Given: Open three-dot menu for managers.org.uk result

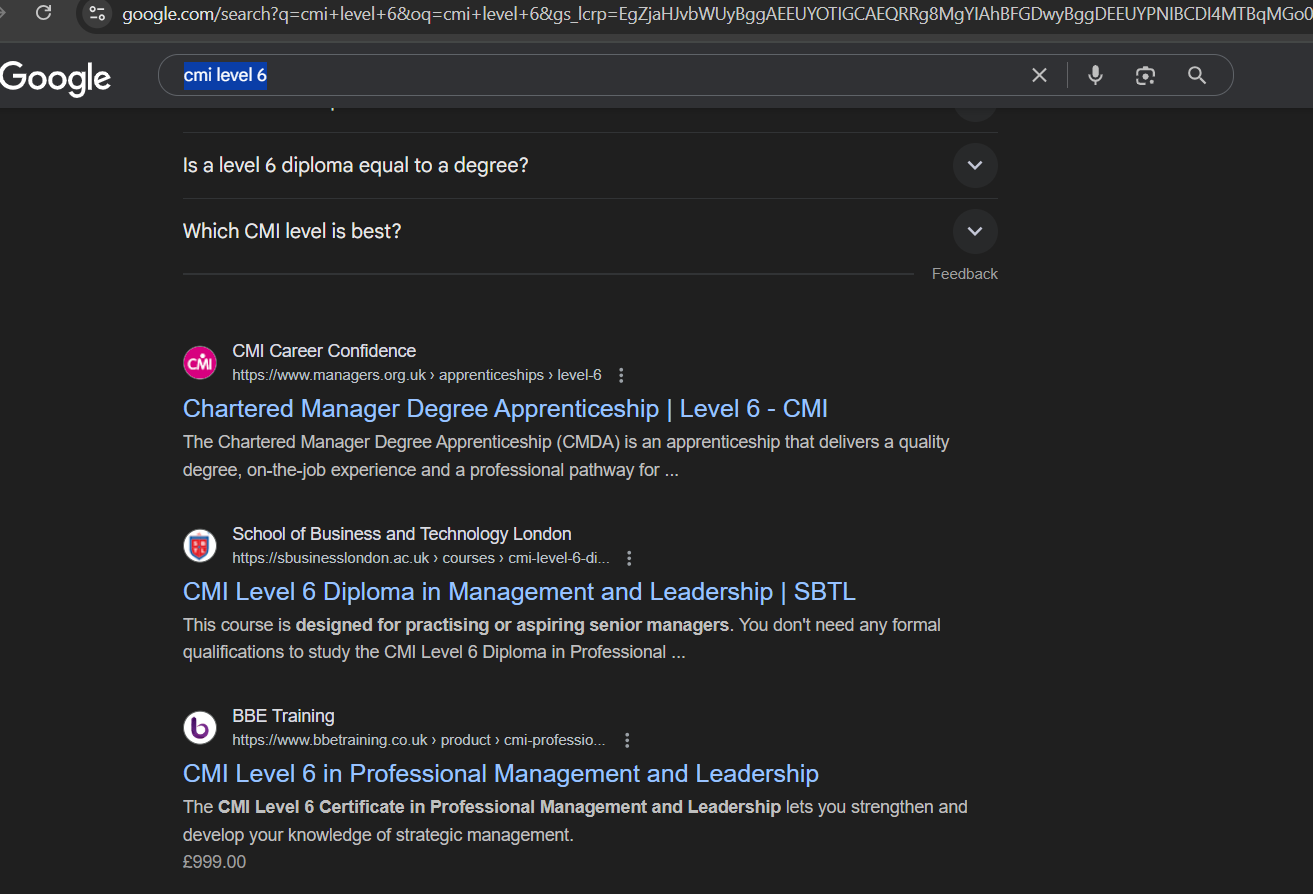Looking at the screenshot, I should [x=621, y=376].
